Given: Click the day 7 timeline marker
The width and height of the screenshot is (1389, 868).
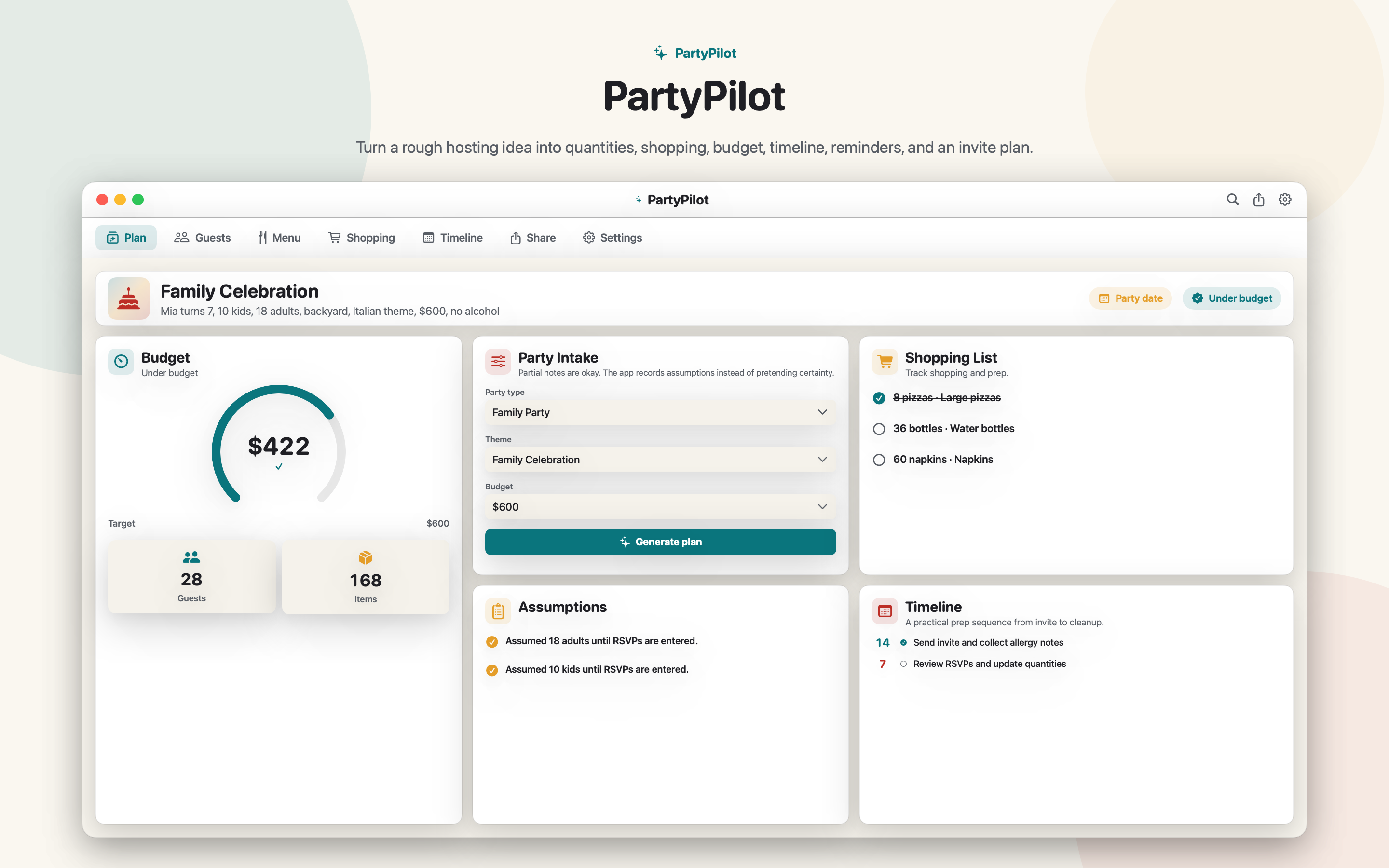Looking at the screenshot, I should (883, 664).
